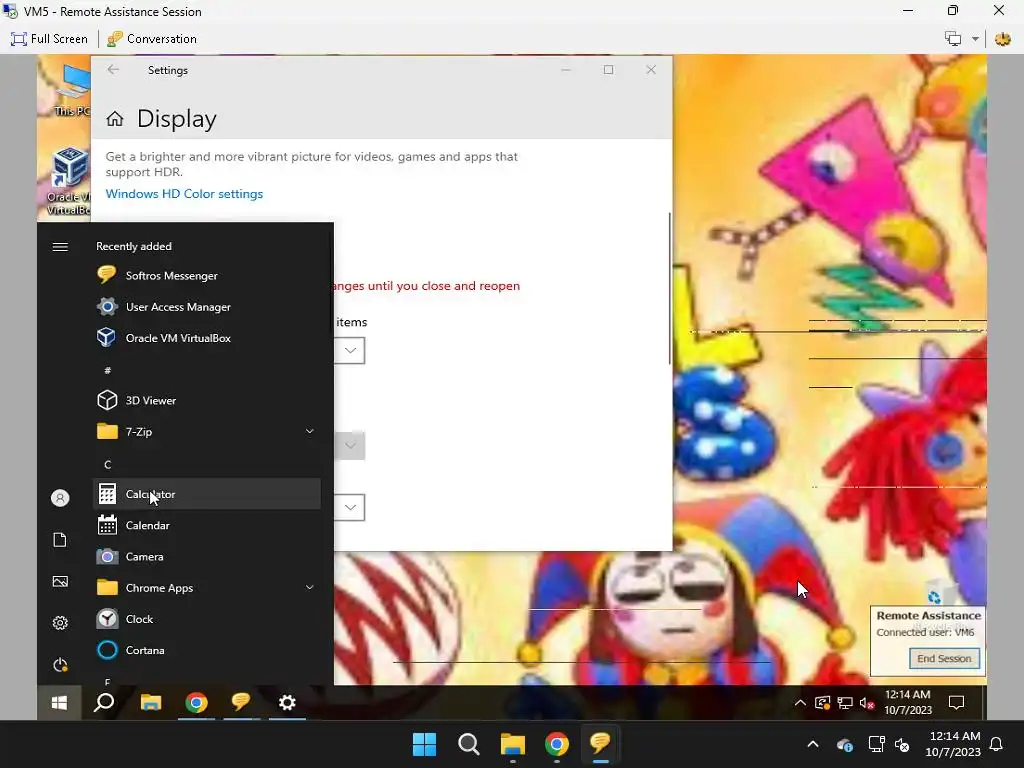Click host notification bell icon
The width and height of the screenshot is (1024, 768).
tap(997, 744)
